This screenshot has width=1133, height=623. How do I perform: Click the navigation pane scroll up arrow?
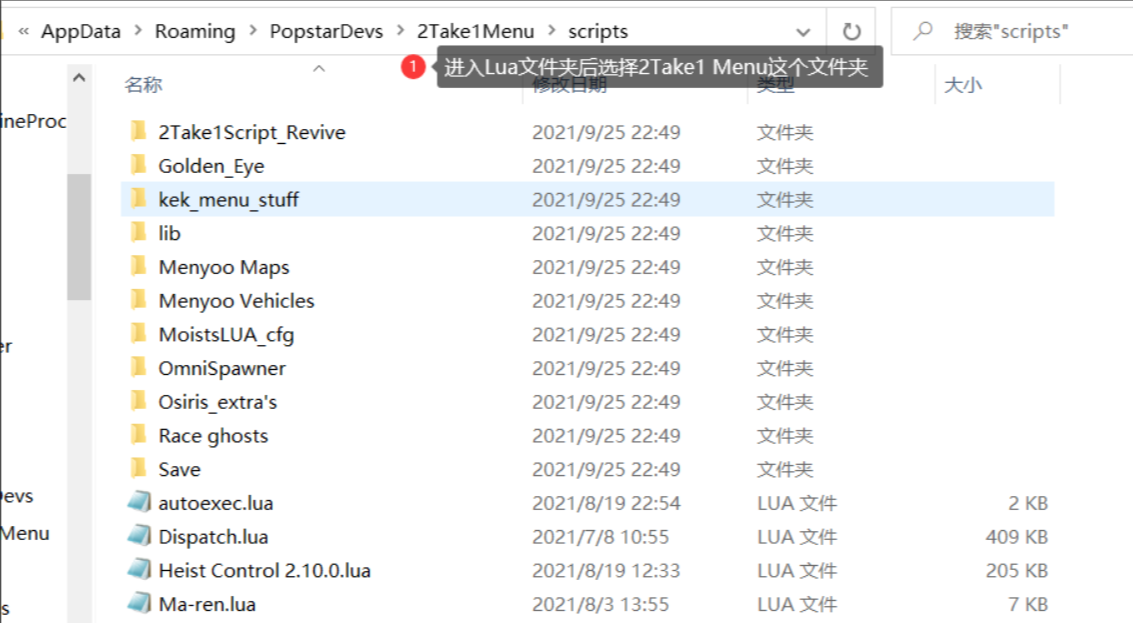[x=79, y=77]
